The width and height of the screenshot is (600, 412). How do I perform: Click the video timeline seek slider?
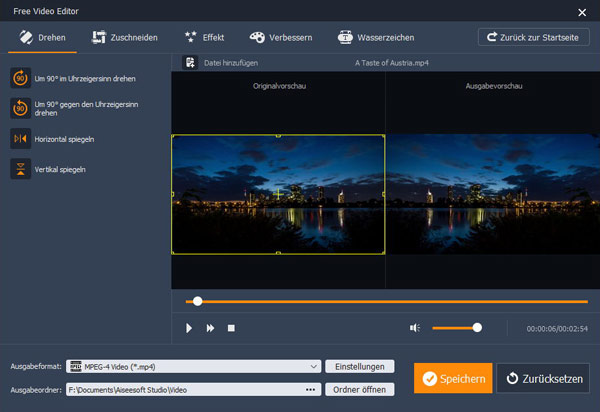click(386, 301)
